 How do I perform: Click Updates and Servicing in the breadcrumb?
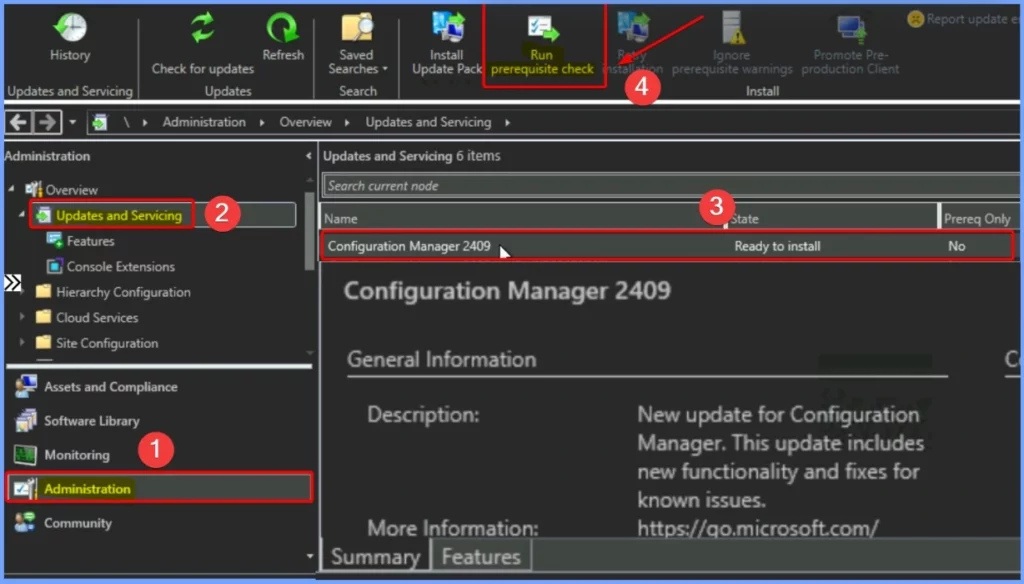pos(428,122)
